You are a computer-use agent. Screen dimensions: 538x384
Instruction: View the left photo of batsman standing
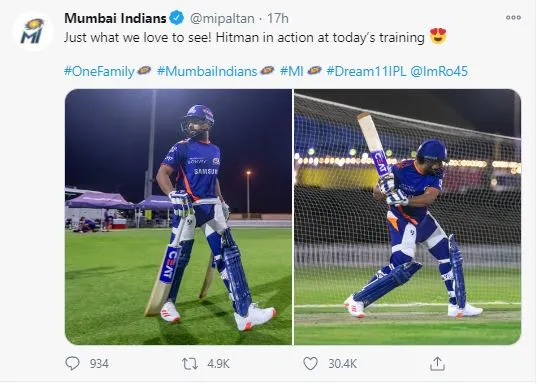[x=178, y=217]
